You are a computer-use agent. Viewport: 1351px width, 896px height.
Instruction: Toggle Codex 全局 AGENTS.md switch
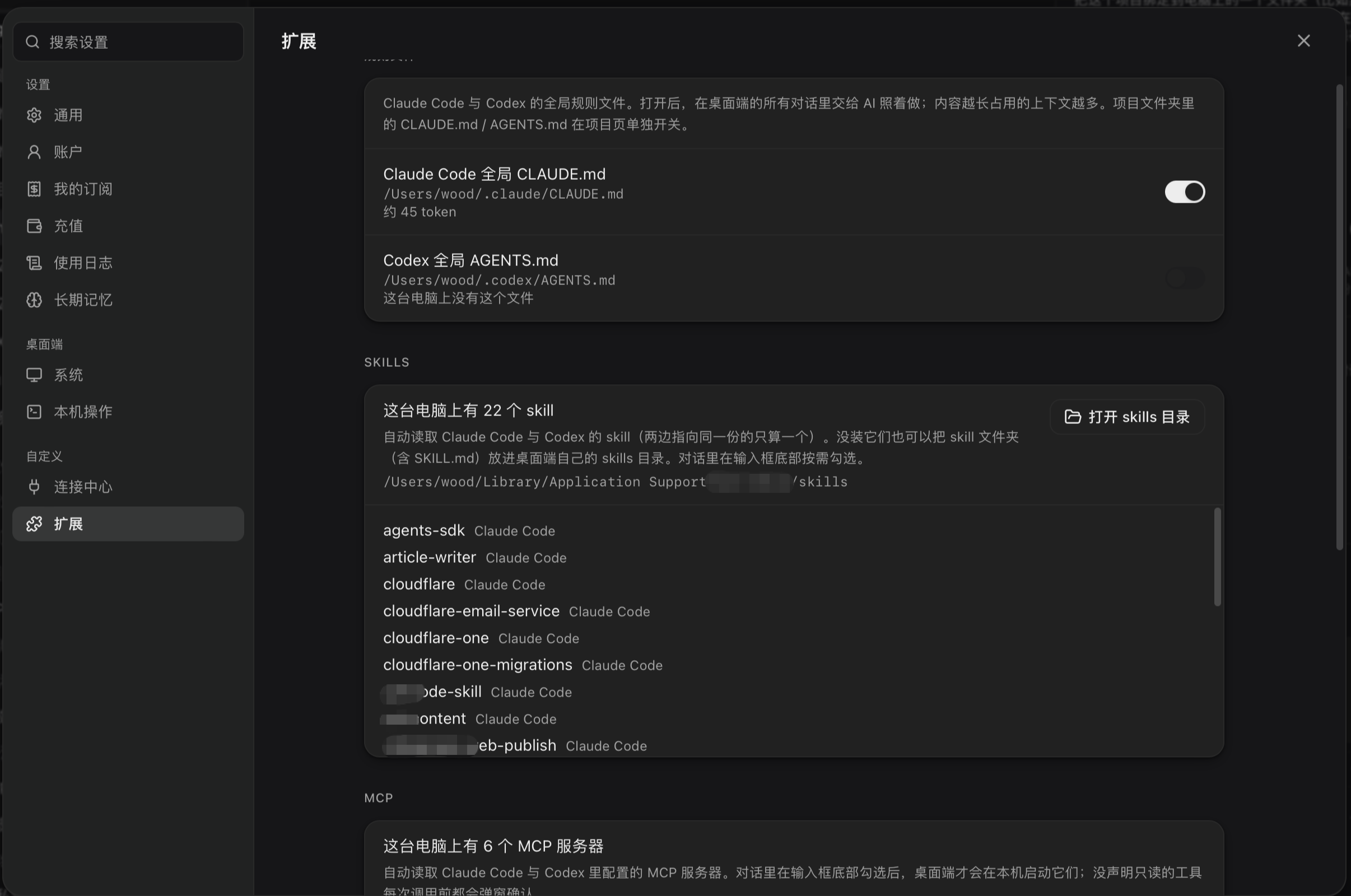pos(1185,278)
